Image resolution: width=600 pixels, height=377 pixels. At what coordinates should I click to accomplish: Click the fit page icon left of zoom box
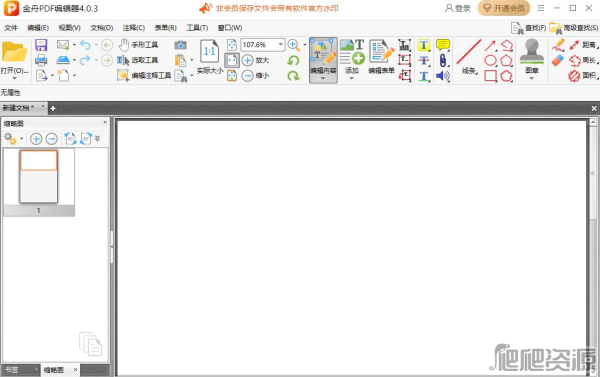(232, 45)
